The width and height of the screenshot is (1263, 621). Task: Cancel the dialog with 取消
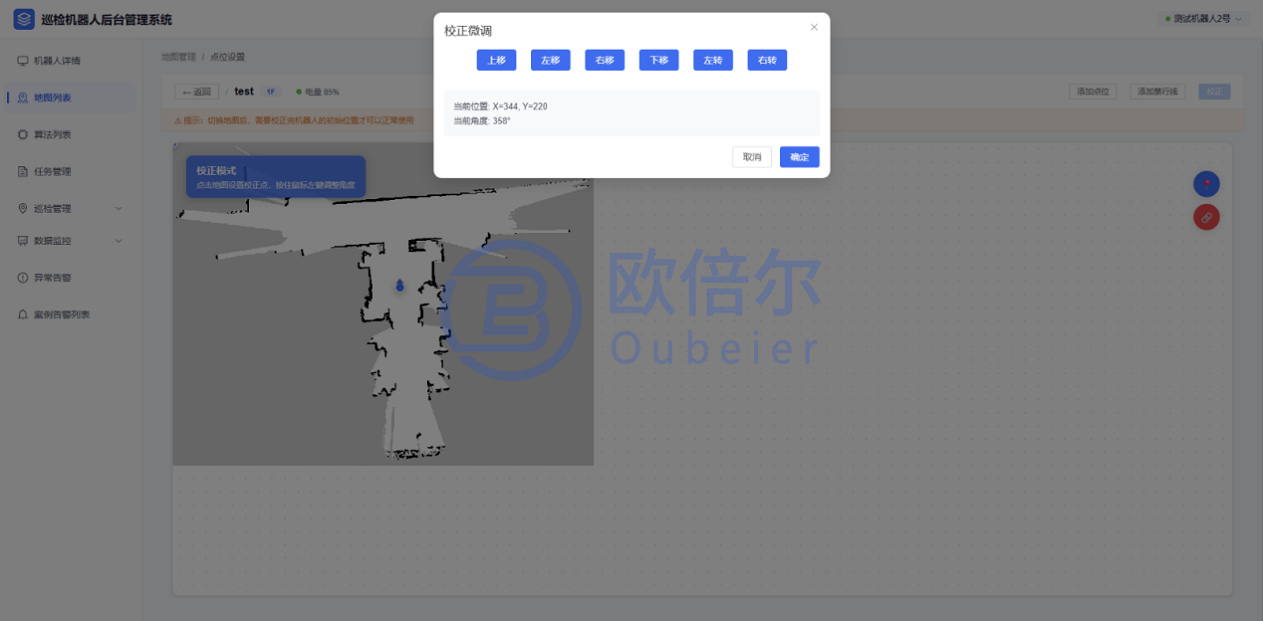click(752, 157)
